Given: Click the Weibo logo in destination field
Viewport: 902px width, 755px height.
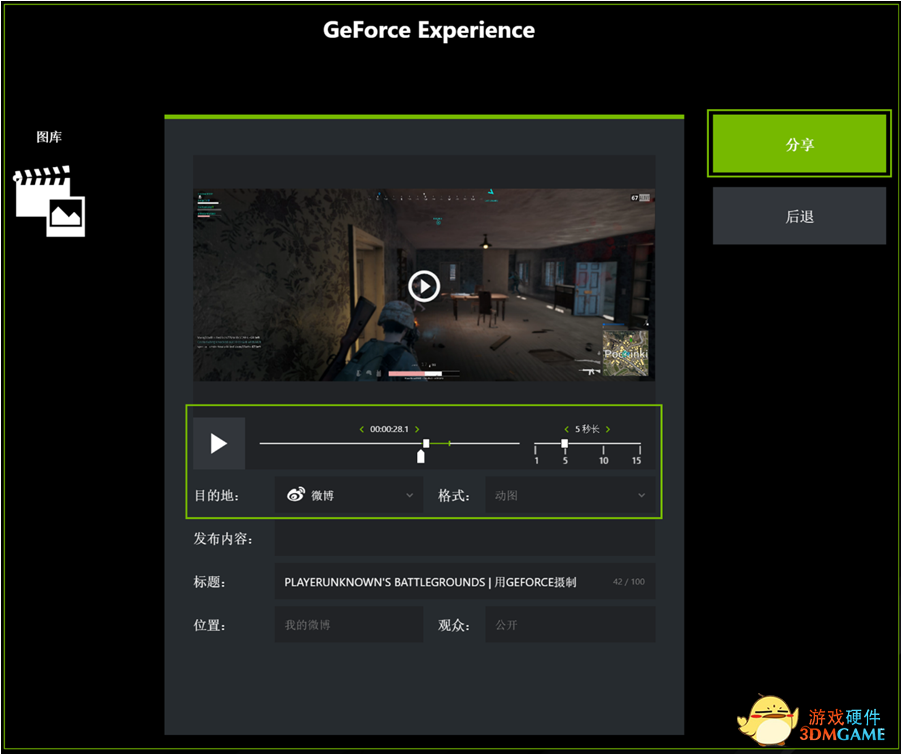Looking at the screenshot, I should [296, 494].
